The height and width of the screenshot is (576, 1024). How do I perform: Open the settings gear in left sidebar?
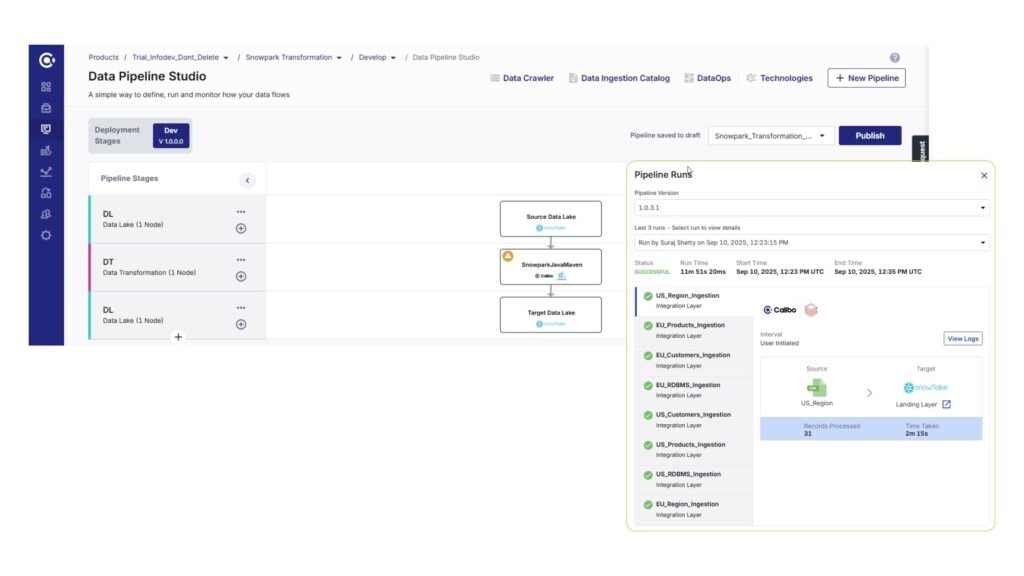coord(46,236)
